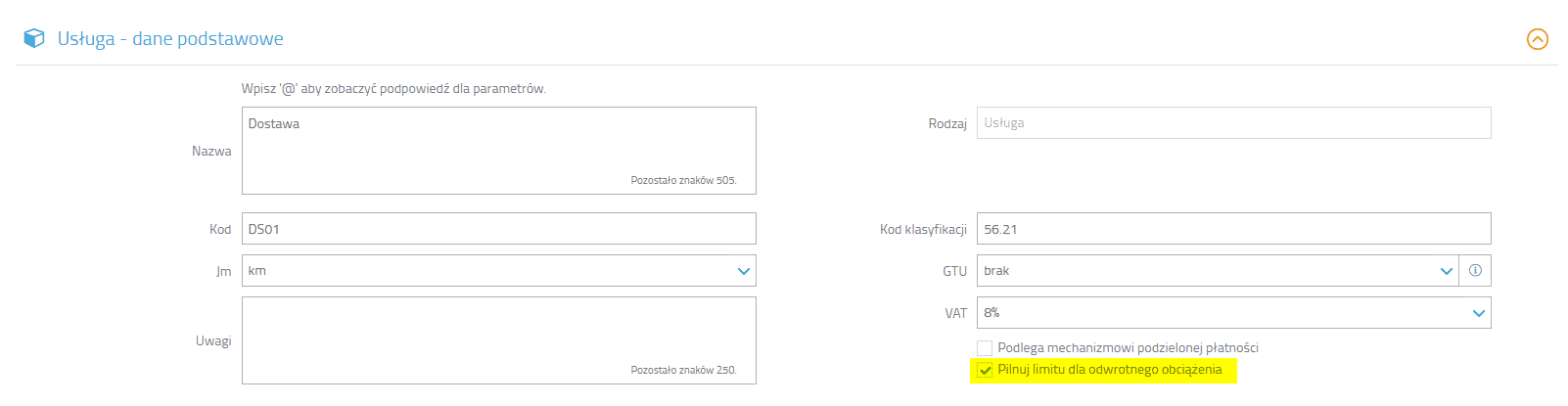This screenshot has height=406, width=1568.
Task: Click the Nazwa text area containing Dostawa
Action: pos(499,151)
